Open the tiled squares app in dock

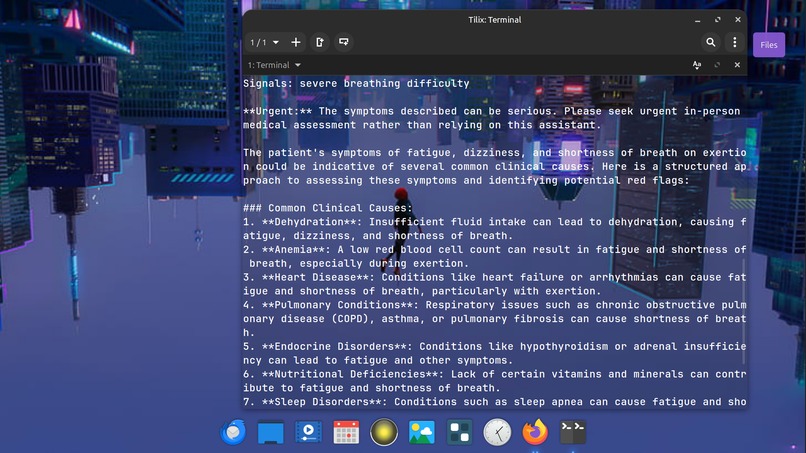460,432
